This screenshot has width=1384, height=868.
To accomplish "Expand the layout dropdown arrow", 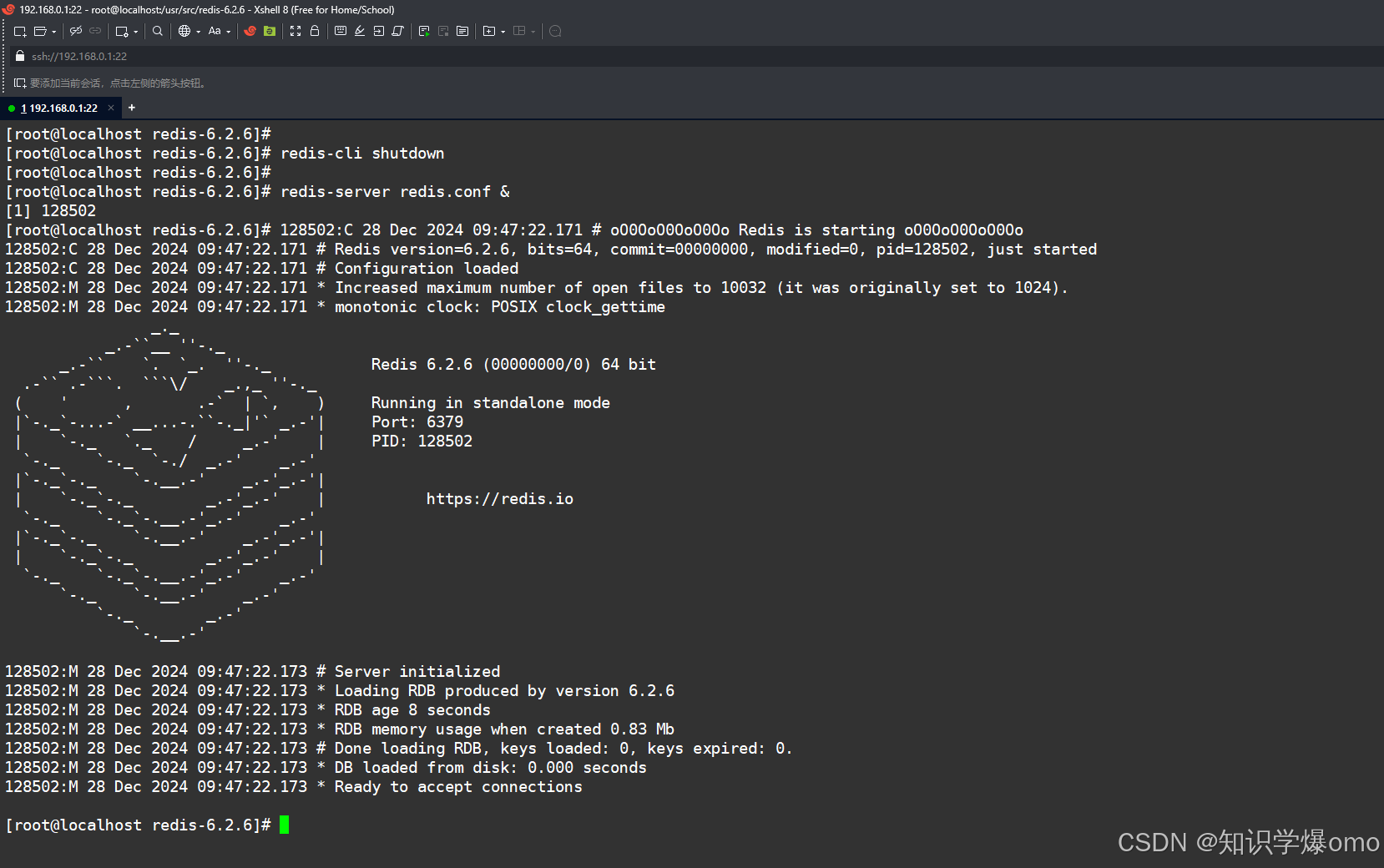I will (533, 32).
